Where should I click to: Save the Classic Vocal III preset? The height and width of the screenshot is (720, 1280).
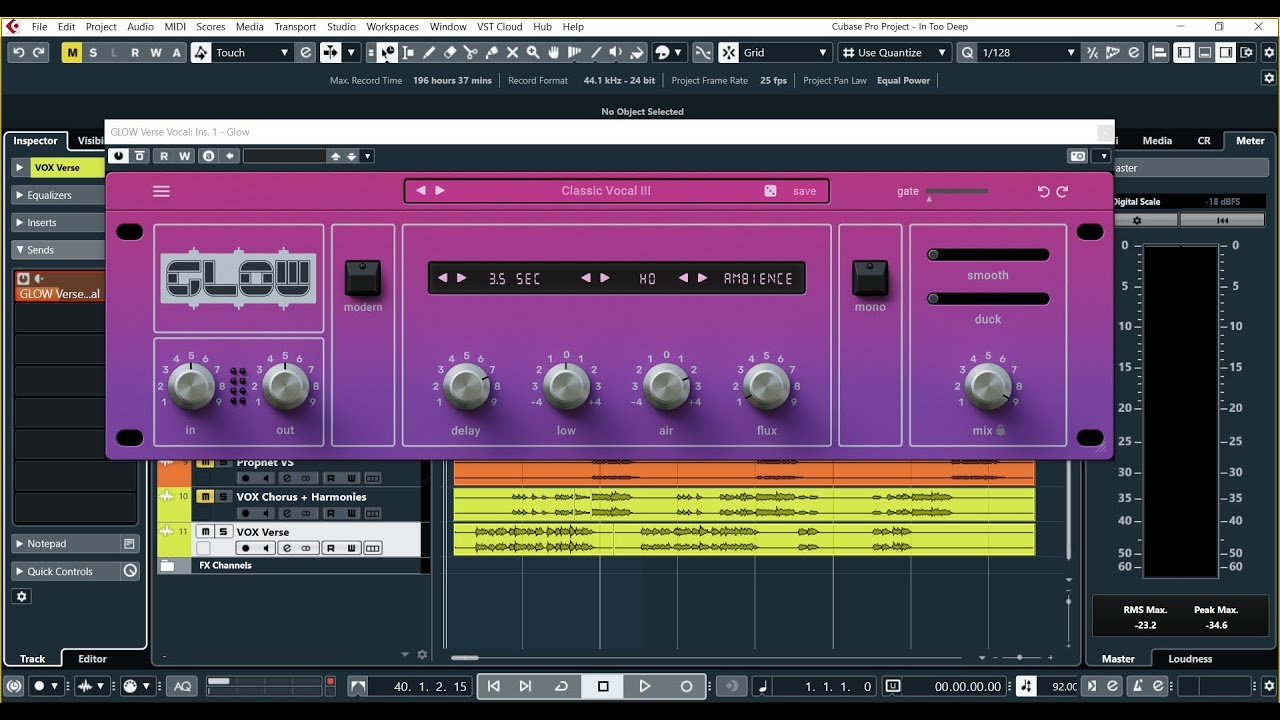click(804, 191)
